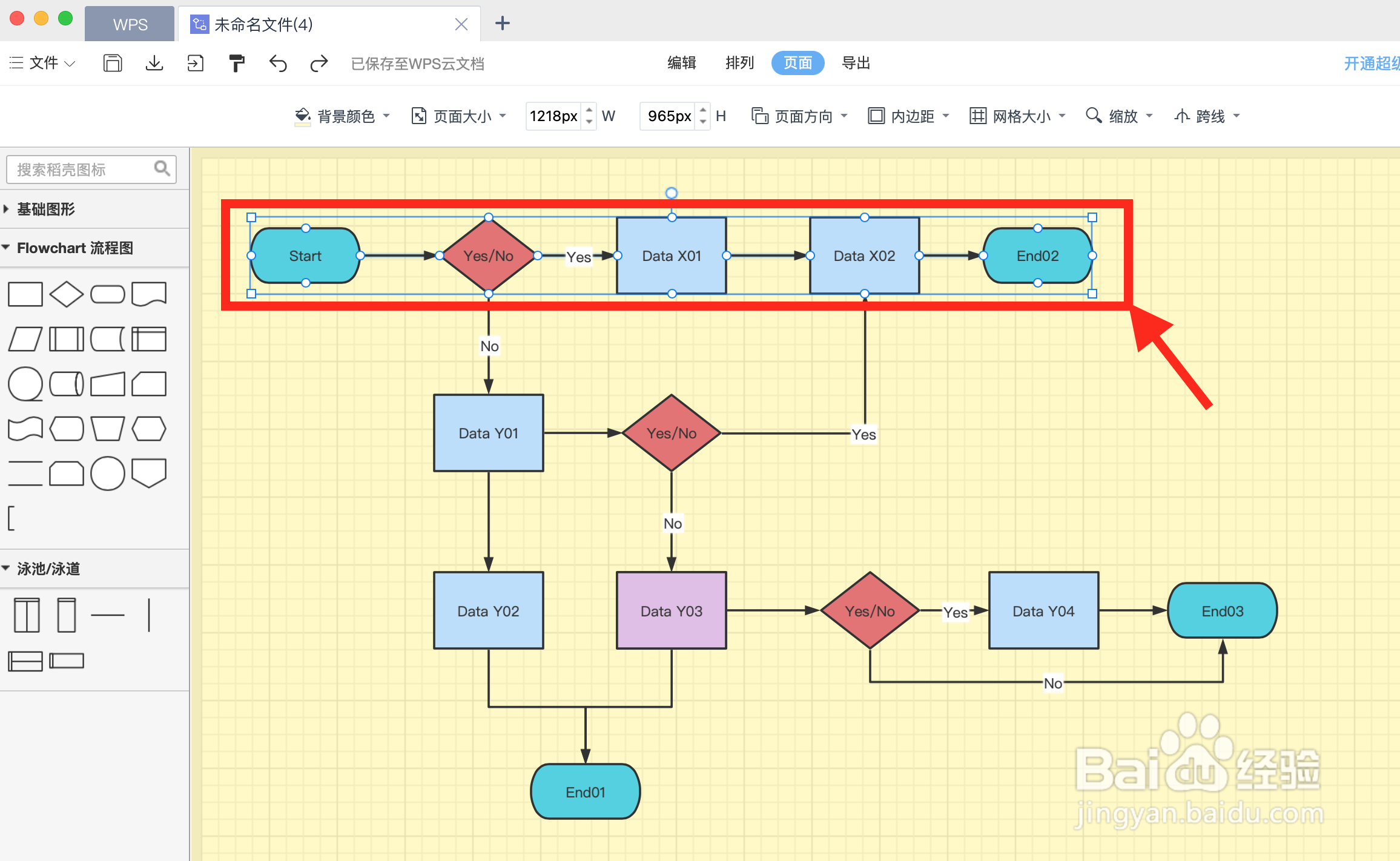Click the undo icon in the toolbar
The width and height of the screenshot is (1400, 861).
point(277,63)
